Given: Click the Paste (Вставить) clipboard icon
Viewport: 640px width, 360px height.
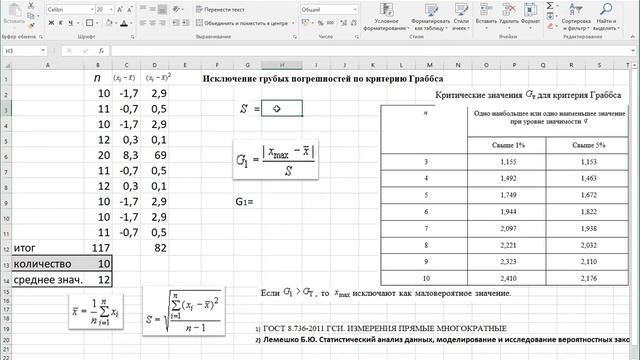Looking at the screenshot, I should coord(15,11).
